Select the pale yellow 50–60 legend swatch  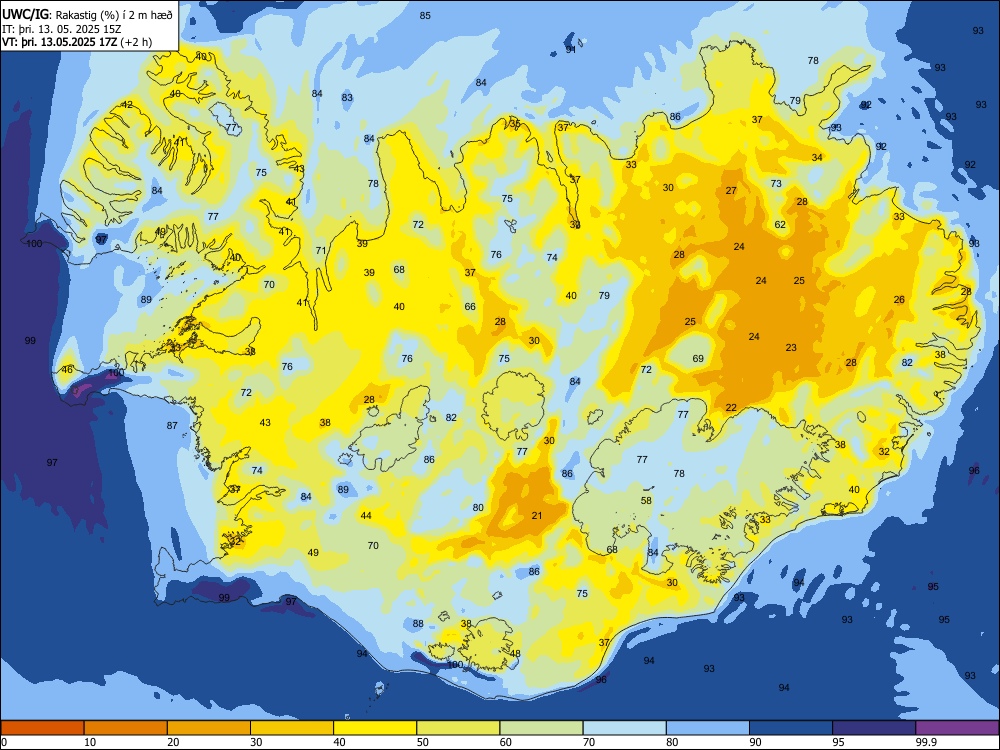tap(458, 728)
